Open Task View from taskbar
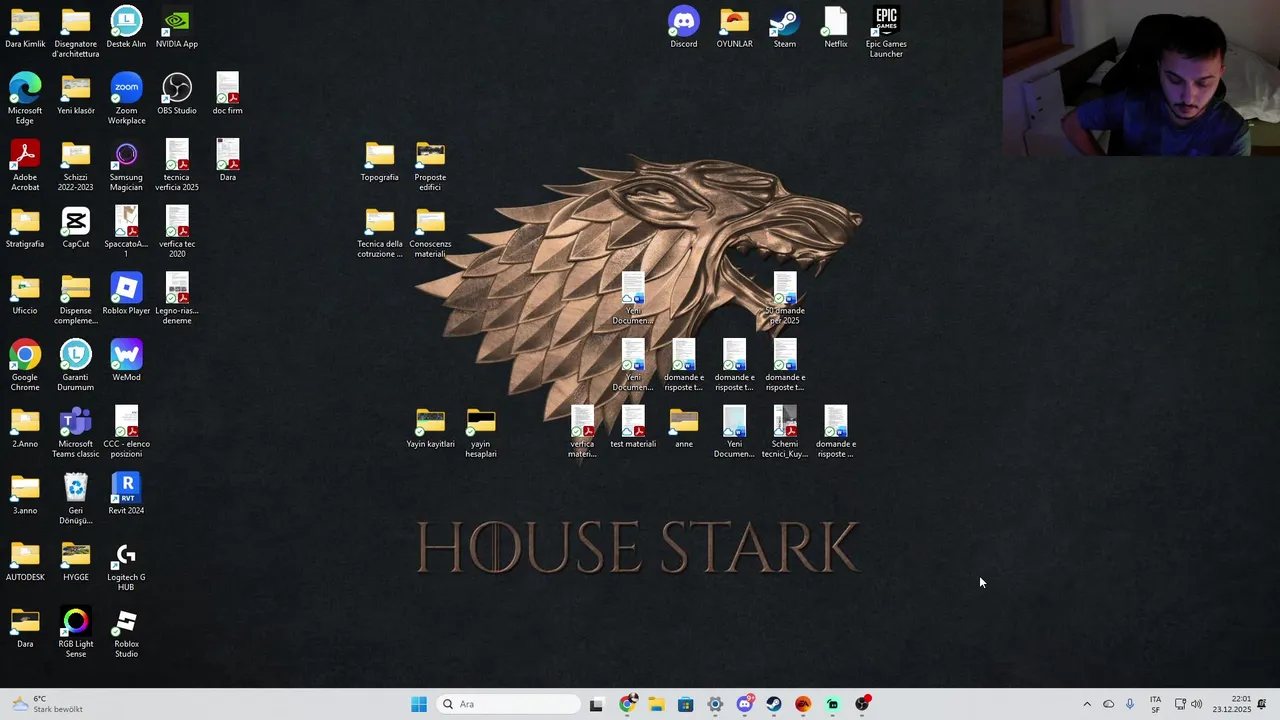Viewport: 1280px width, 720px height. 596,704
